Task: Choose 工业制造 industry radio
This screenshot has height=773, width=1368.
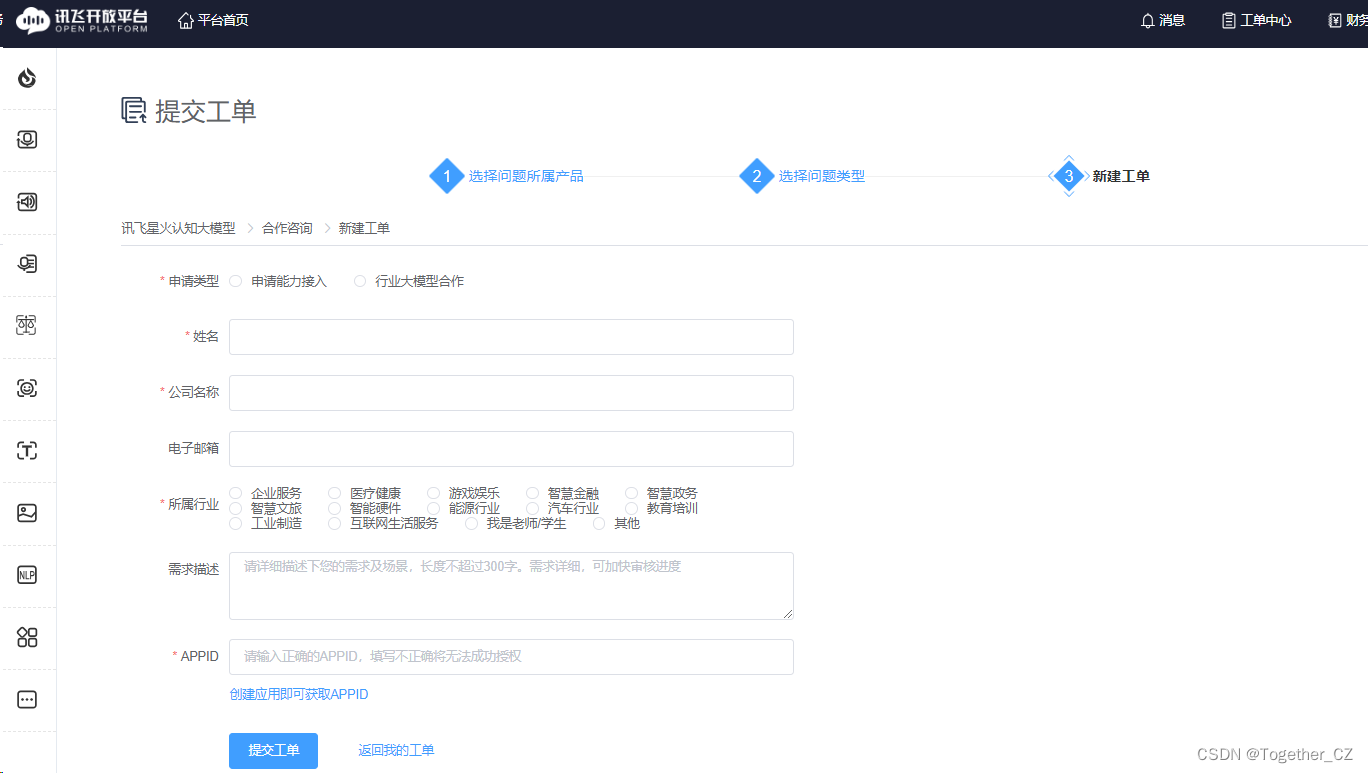Action: tap(236, 523)
